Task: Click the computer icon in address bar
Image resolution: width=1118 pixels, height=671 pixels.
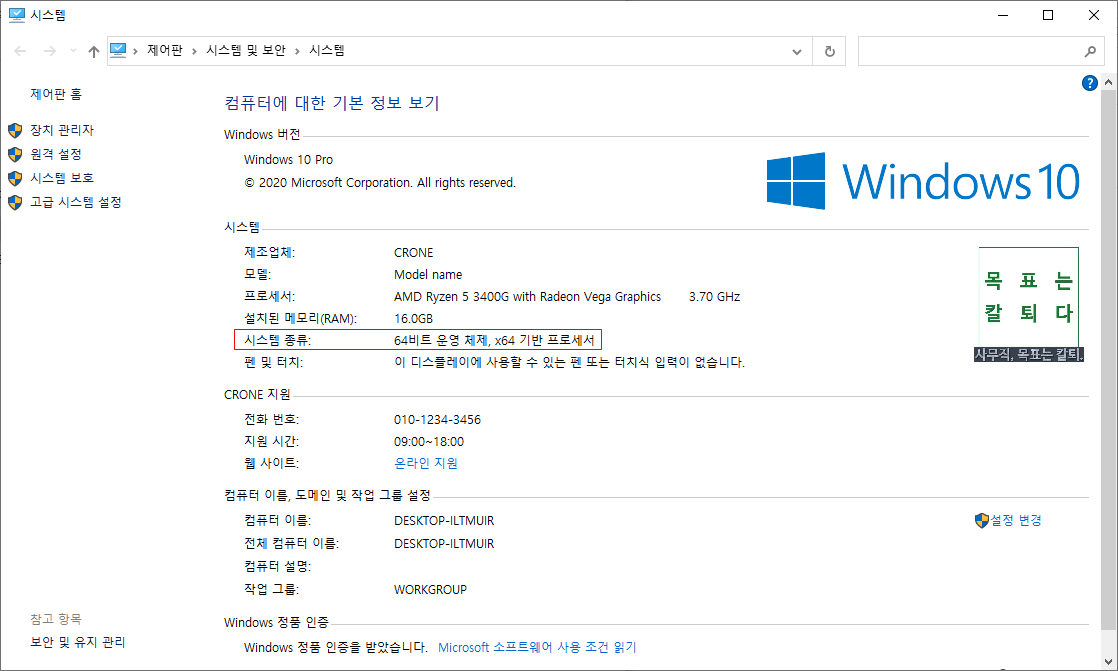Action: 118,51
